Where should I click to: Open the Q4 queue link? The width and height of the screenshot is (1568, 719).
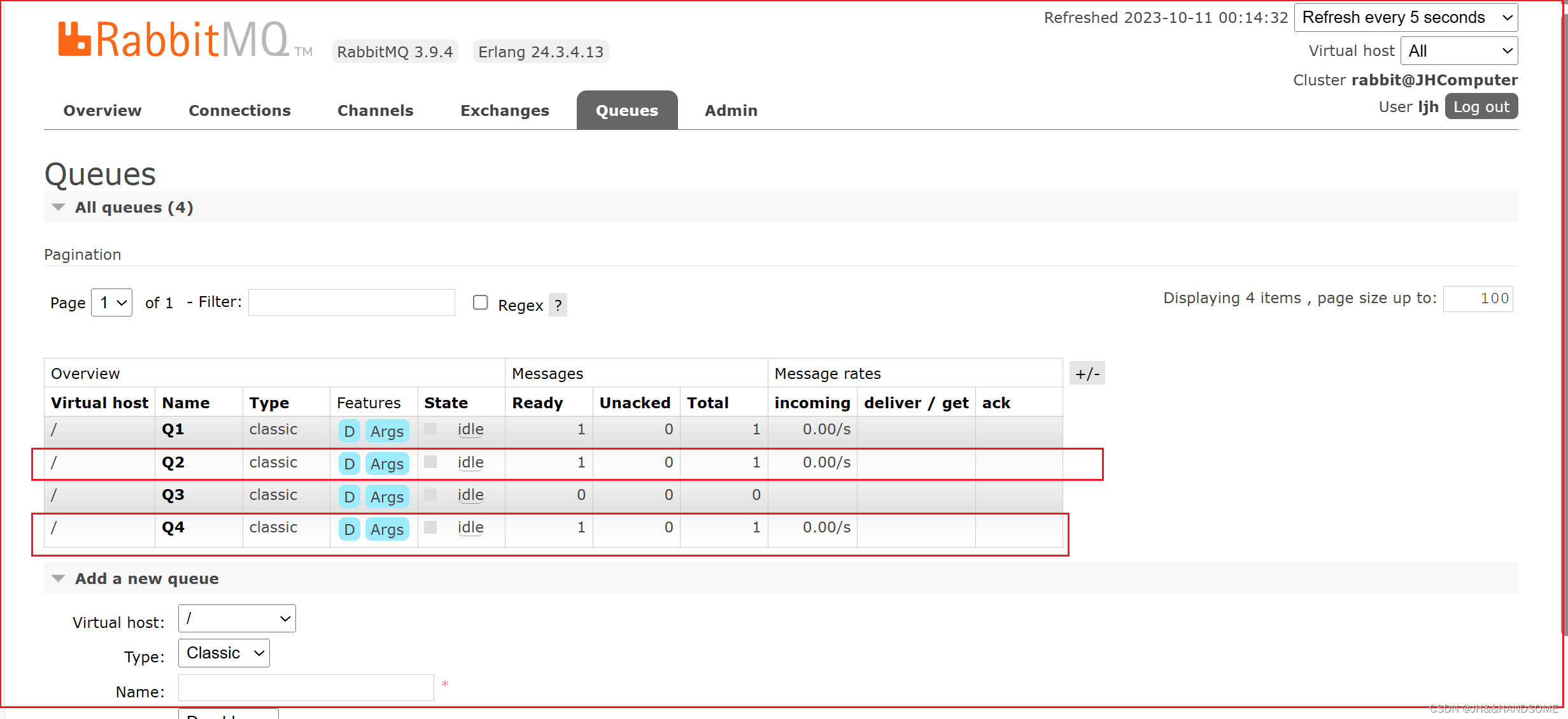tap(173, 527)
